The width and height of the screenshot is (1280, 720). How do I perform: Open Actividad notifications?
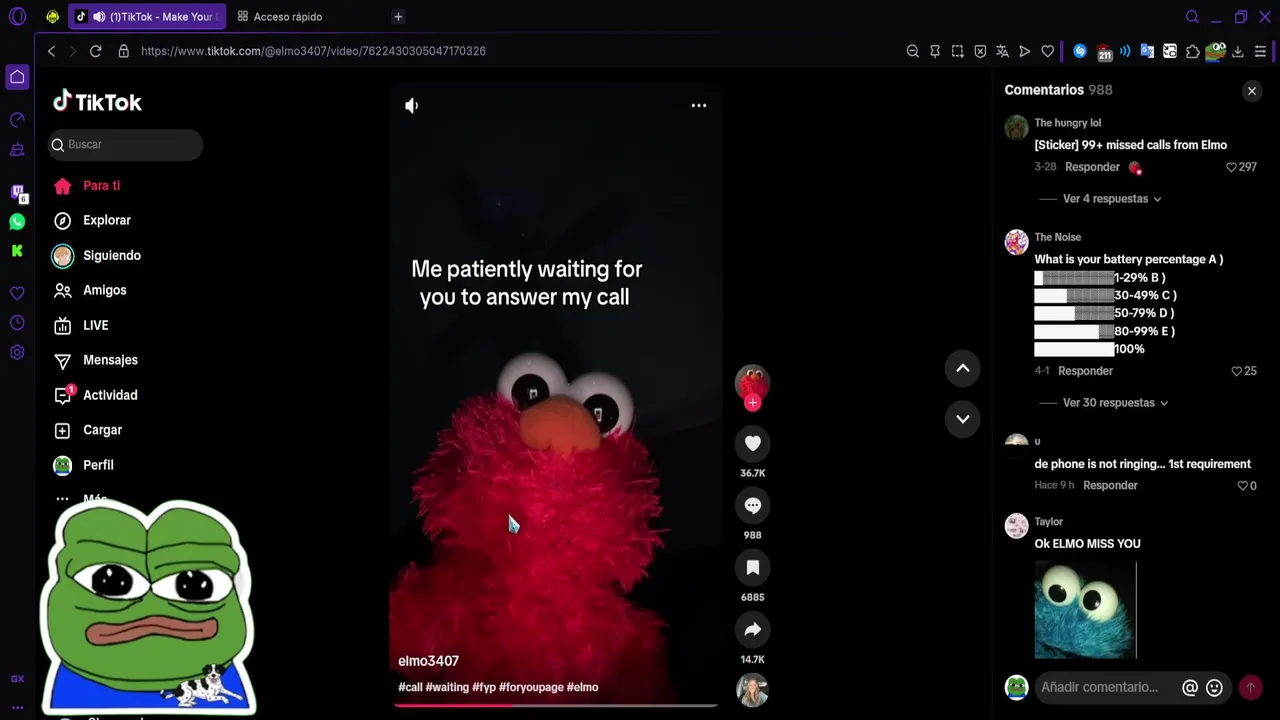pos(95,395)
